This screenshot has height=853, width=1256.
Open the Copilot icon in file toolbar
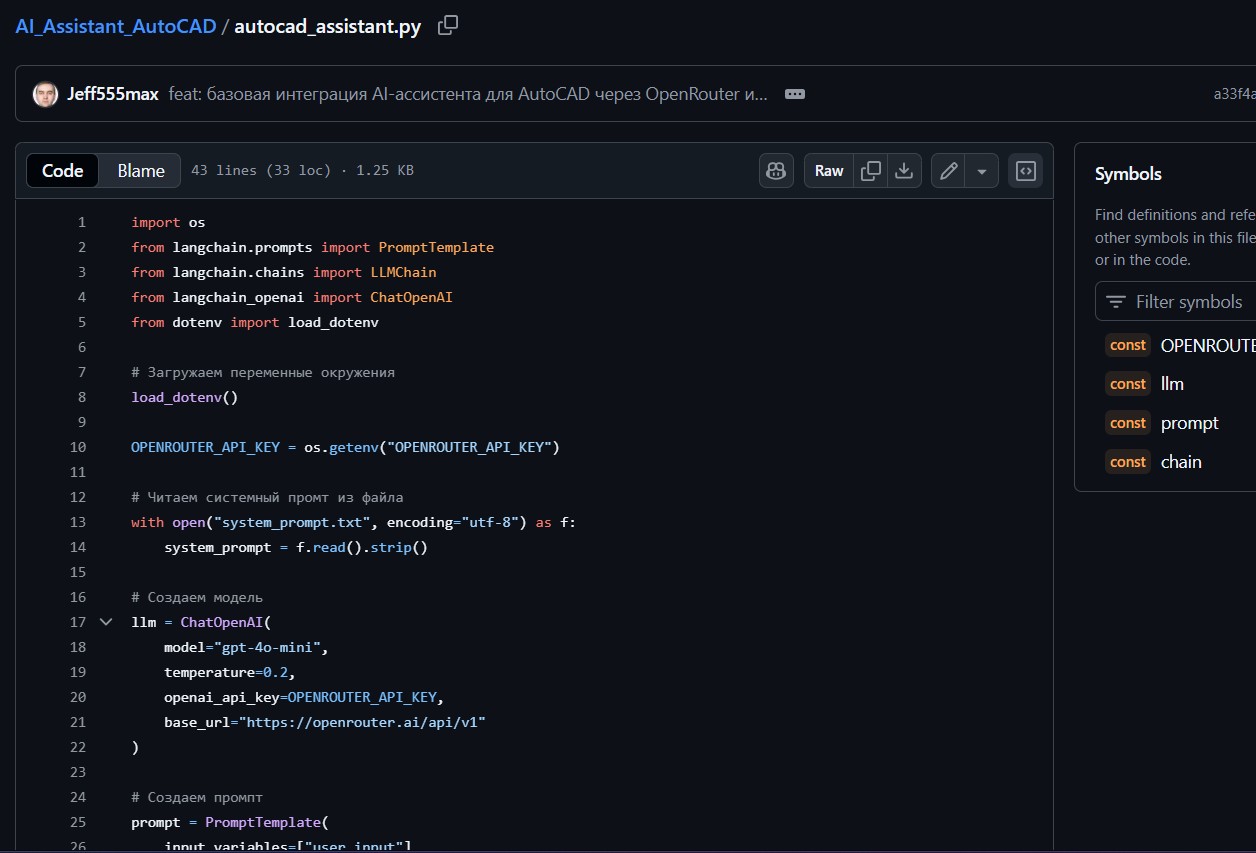pyautogui.click(x=776, y=171)
